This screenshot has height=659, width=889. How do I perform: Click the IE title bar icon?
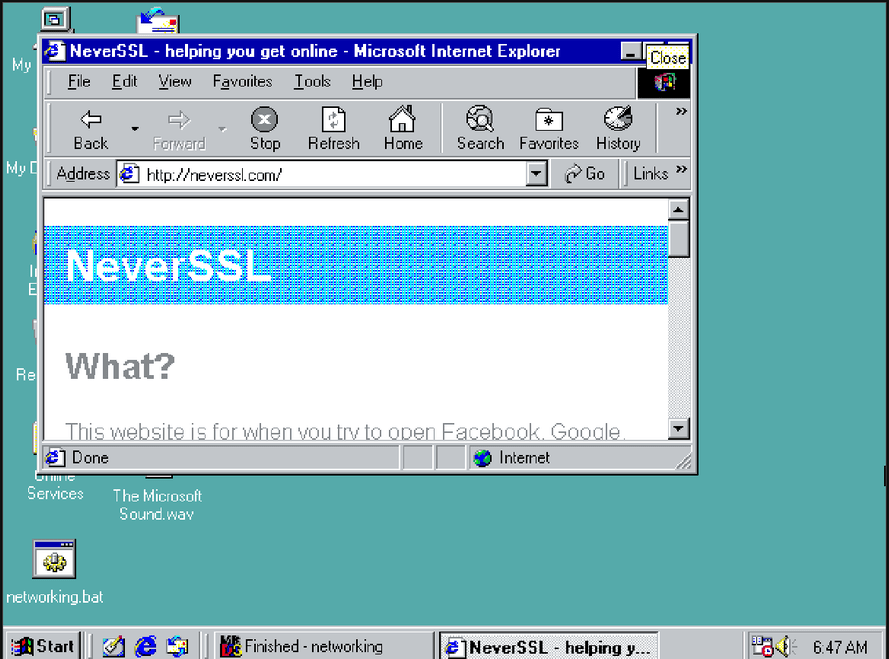click(x=54, y=51)
